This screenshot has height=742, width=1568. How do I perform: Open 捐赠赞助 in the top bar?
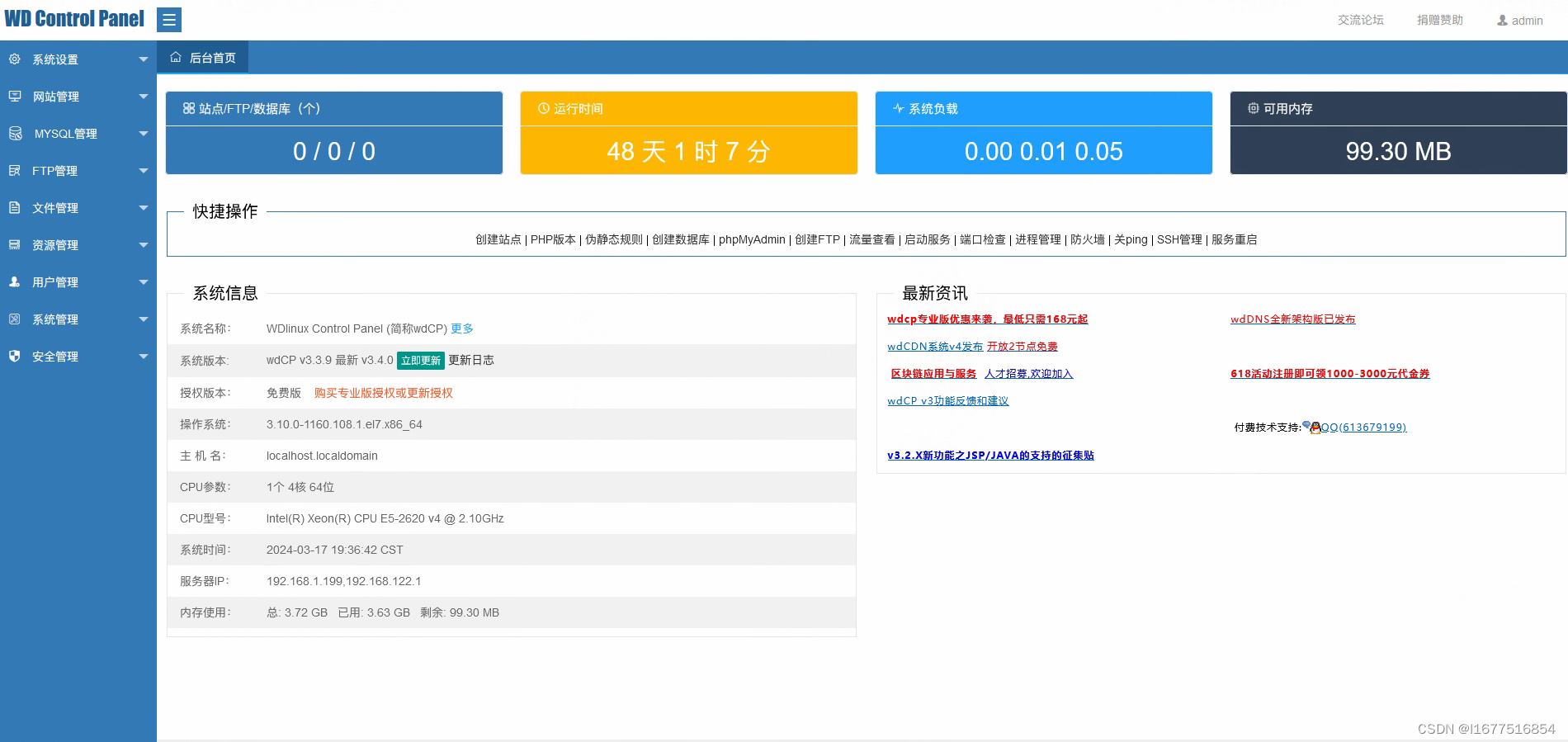tap(1440, 20)
